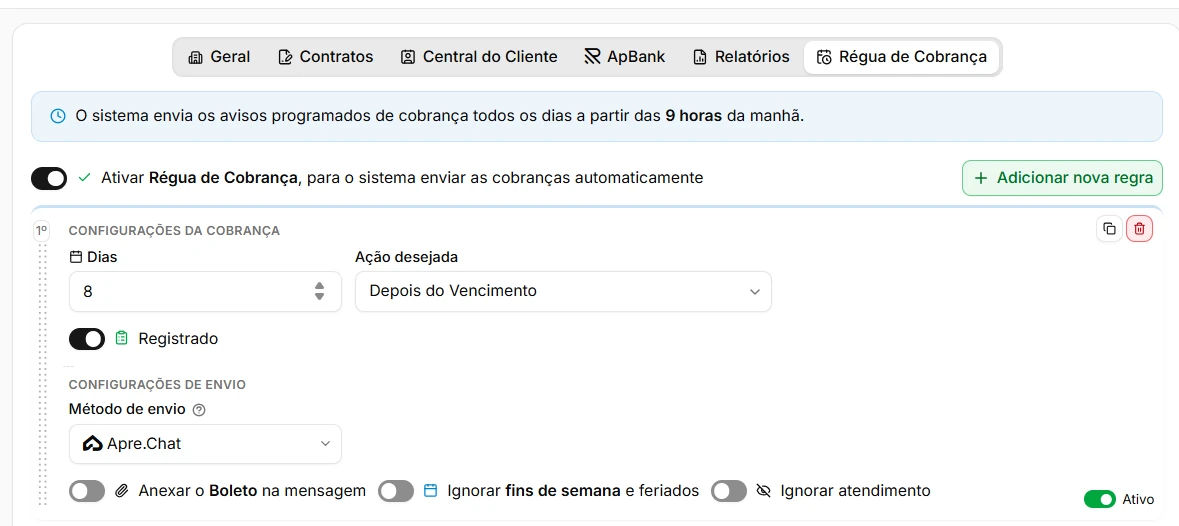Image resolution: width=1179 pixels, height=526 pixels.
Task: Open the Ação desejada dropdown
Action: pyautogui.click(x=563, y=291)
